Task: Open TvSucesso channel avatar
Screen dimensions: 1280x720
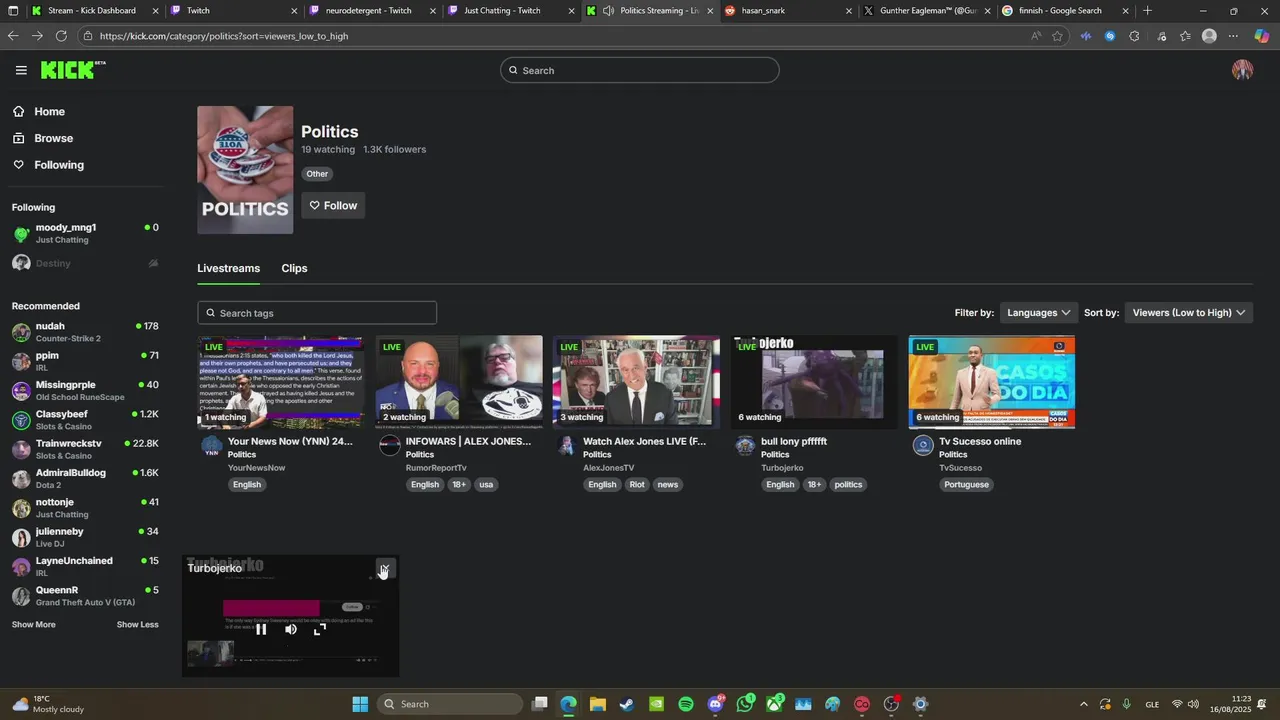Action: tap(923, 446)
